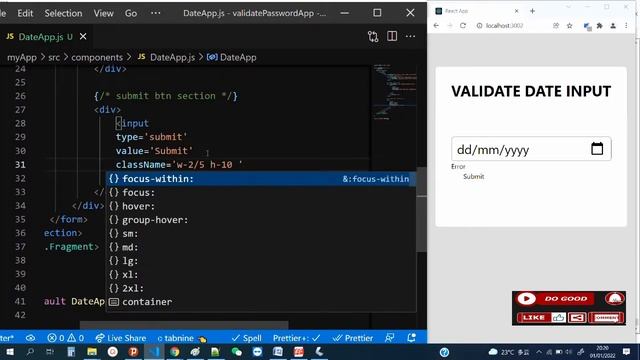
Task: Expand the overflow menu after Go
Action: point(156,13)
